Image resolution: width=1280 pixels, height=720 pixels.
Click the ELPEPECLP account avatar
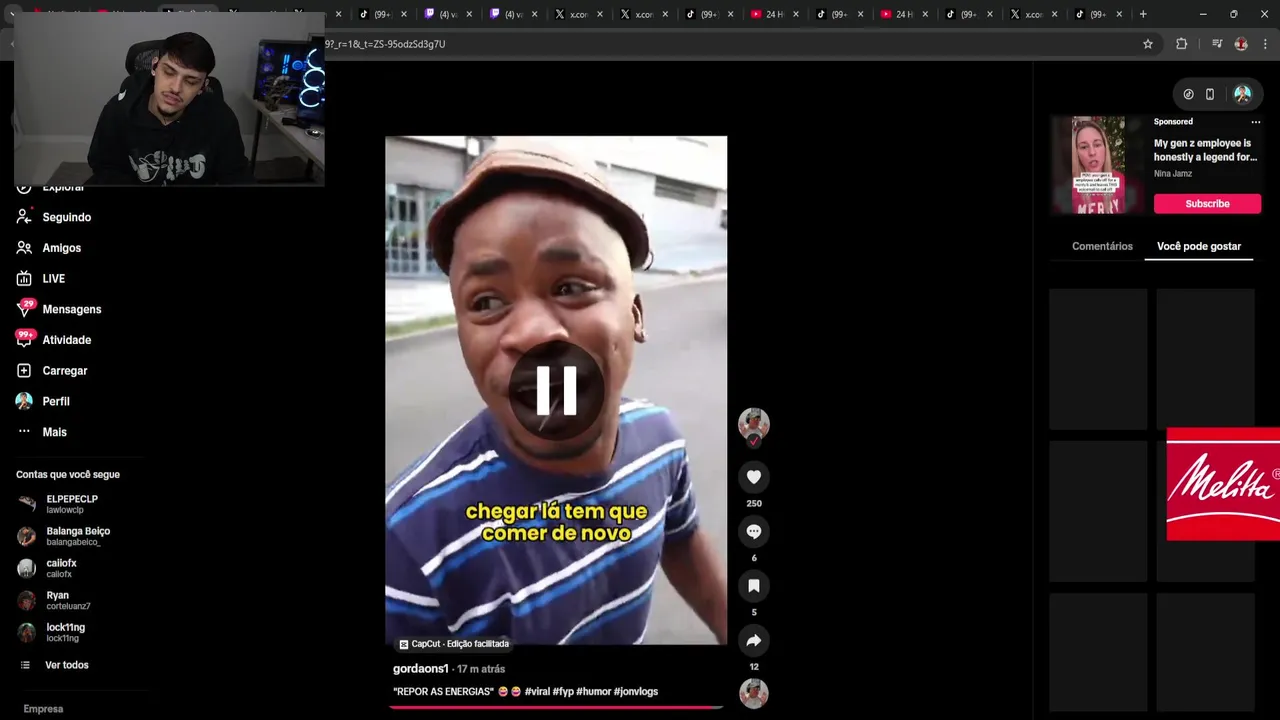[x=27, y=504]
